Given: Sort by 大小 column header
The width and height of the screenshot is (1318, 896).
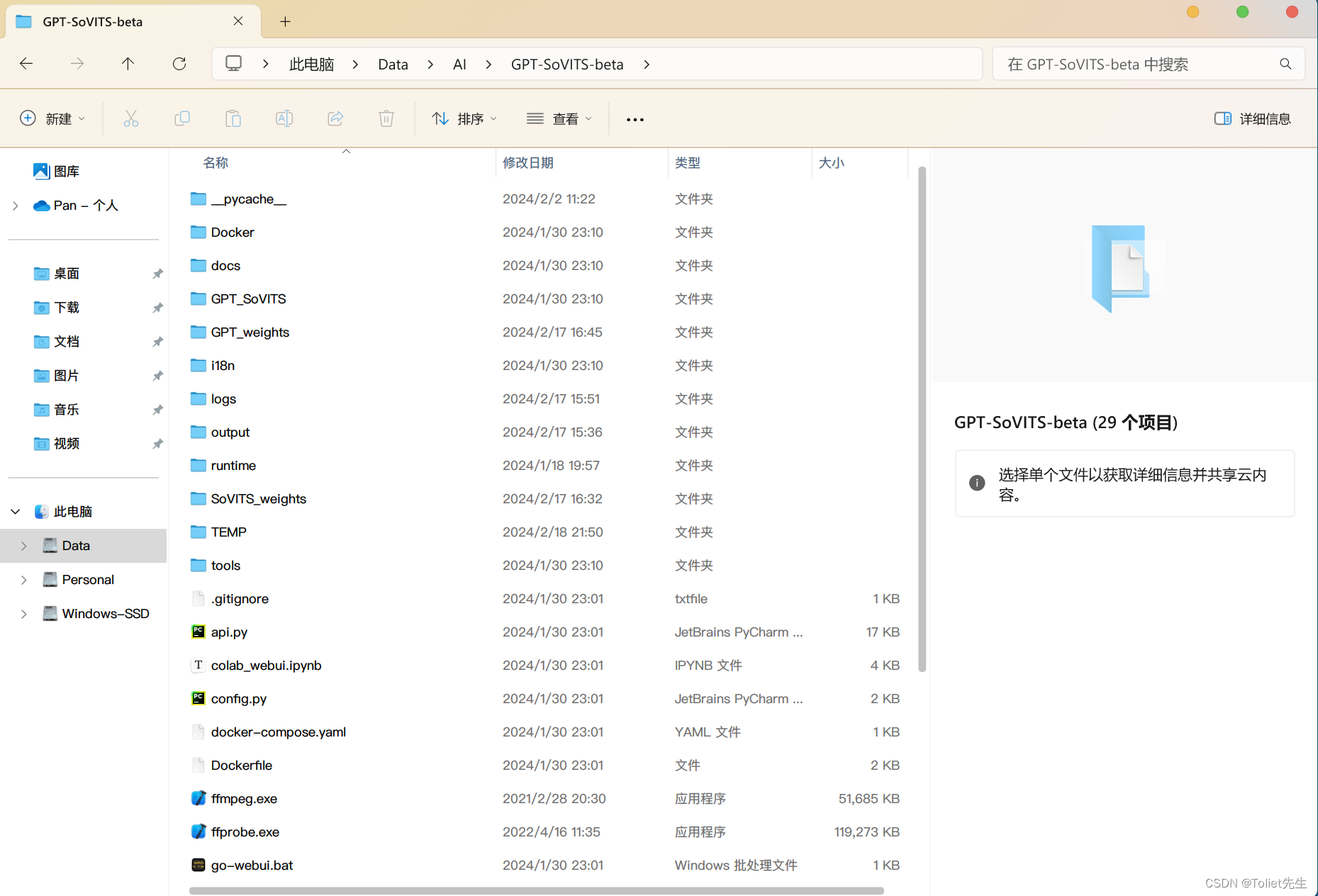Looking at the screenshot, I should tap(832, 162).
